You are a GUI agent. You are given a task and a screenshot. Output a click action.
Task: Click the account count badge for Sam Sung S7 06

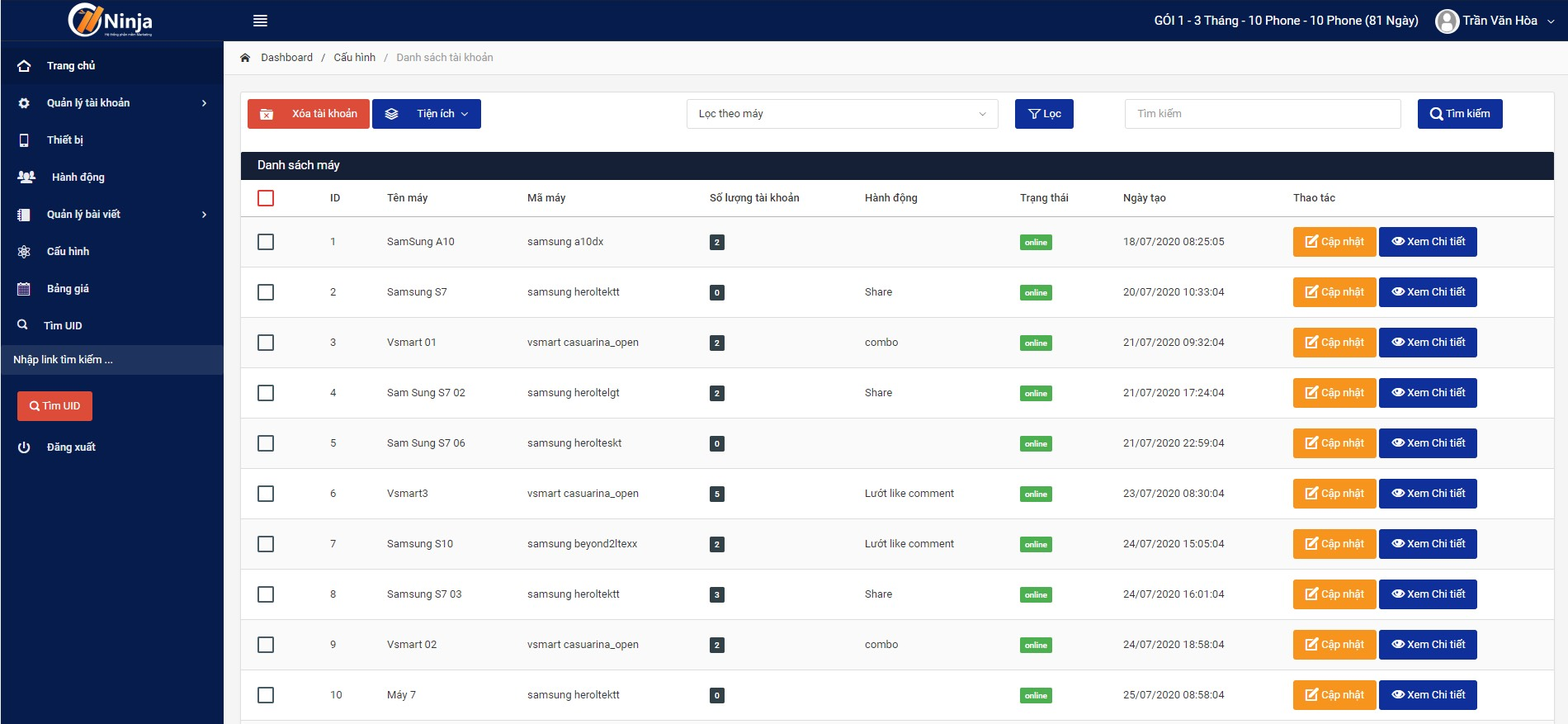(717, 444)
